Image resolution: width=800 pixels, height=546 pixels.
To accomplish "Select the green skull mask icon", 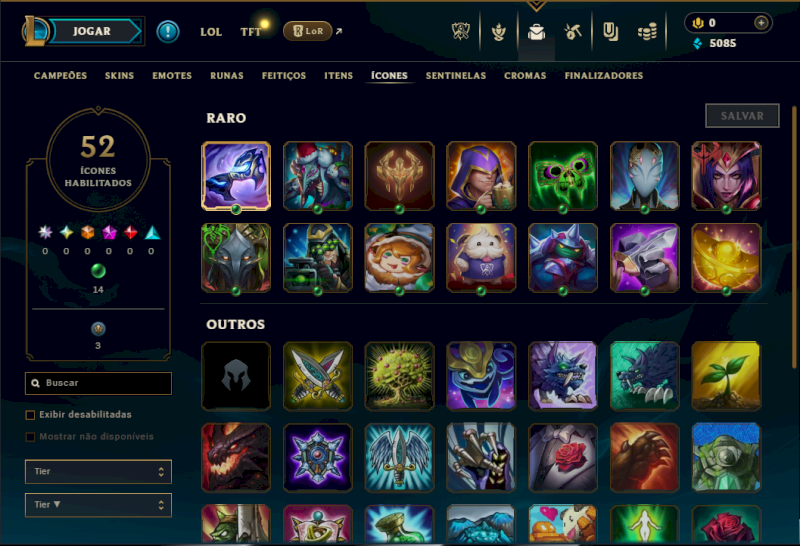I will coord(563,176).
